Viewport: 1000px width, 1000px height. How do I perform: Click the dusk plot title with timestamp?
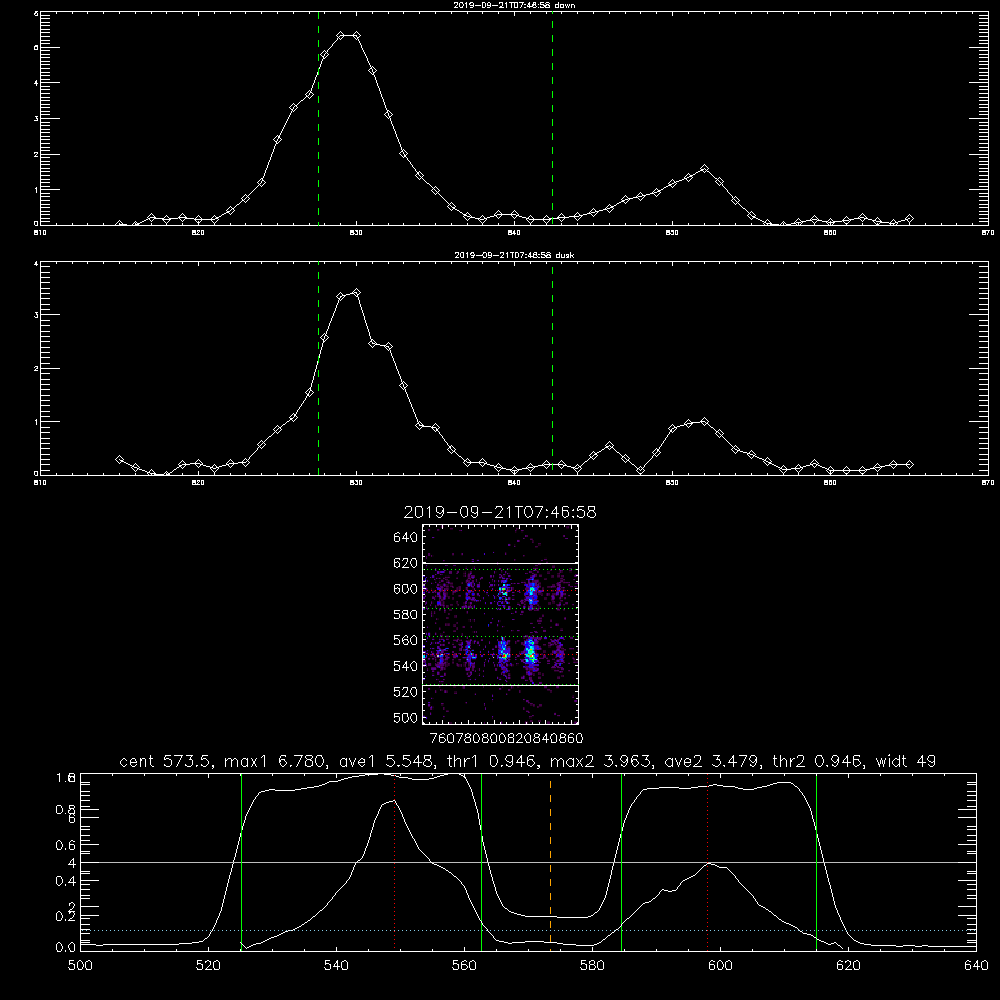[514, 255]
